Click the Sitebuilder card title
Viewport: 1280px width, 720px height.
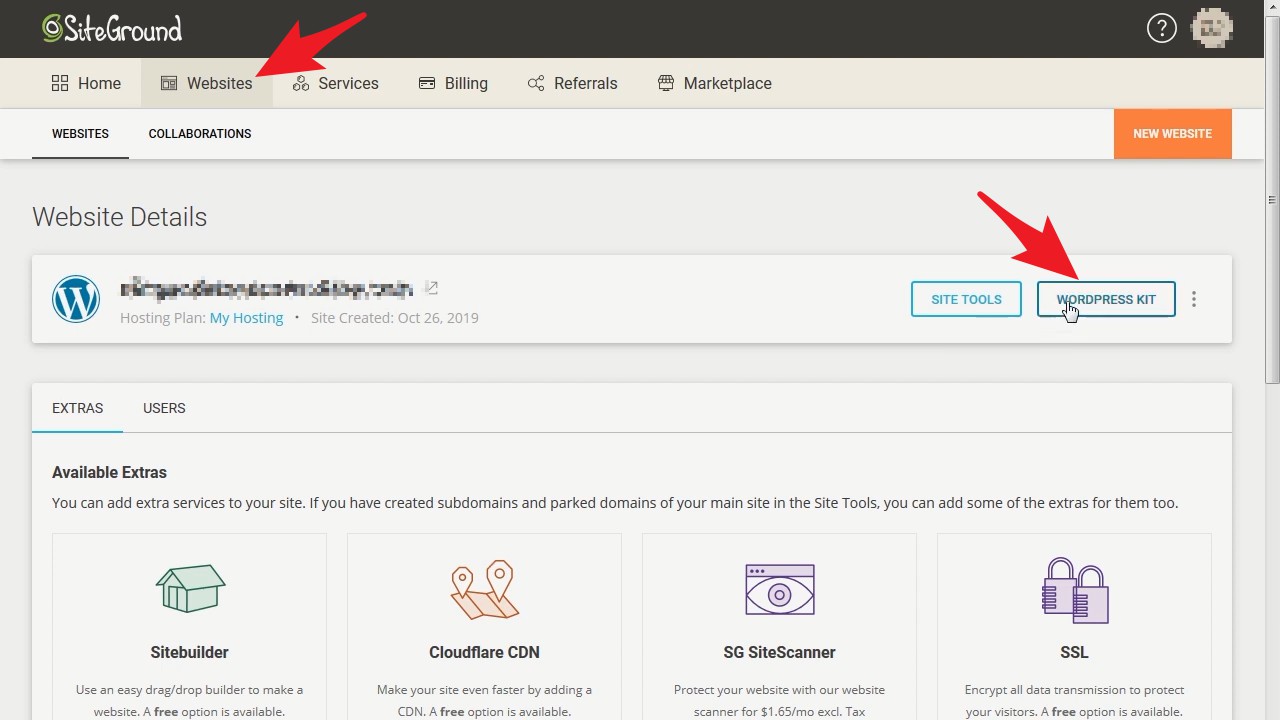click(x=189, y=652)
